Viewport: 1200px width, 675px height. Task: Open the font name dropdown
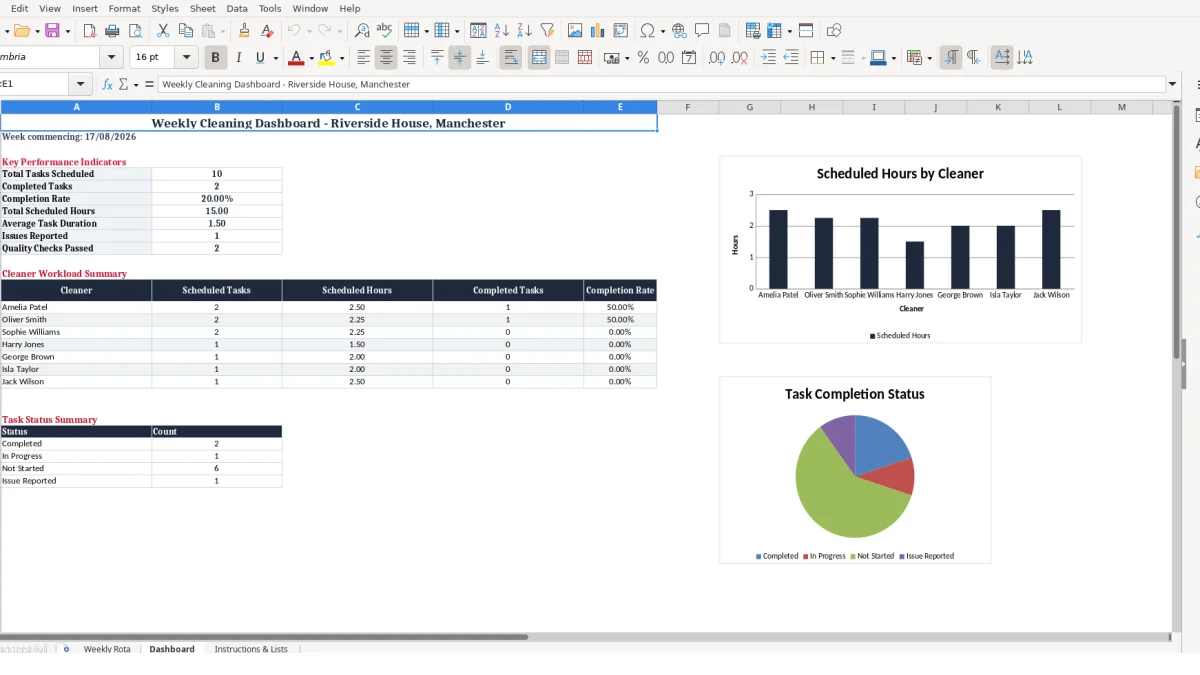click(111, 58)
